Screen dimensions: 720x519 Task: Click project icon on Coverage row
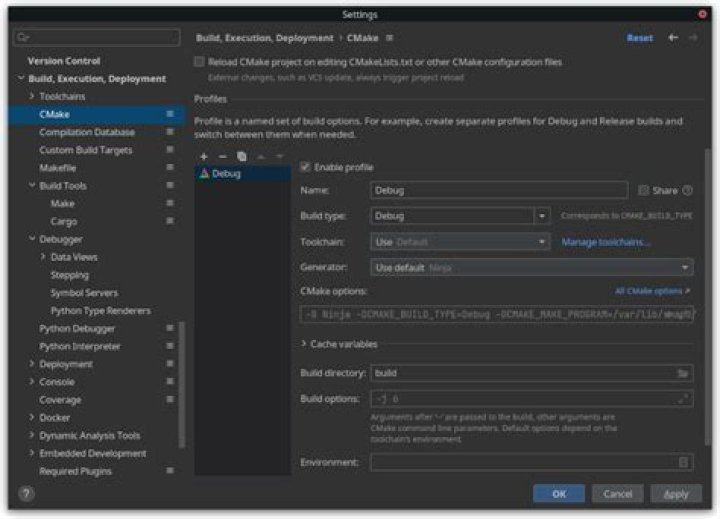pos(170,399)
